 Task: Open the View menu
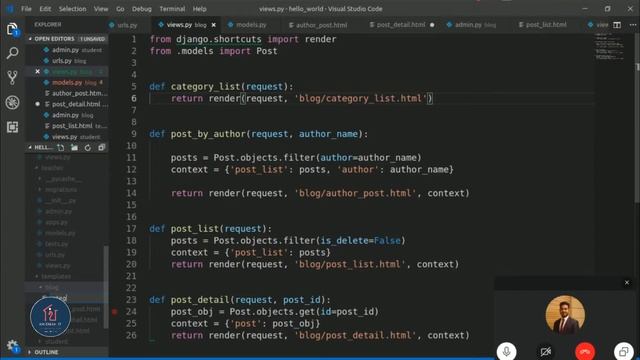tap(100, 9)
